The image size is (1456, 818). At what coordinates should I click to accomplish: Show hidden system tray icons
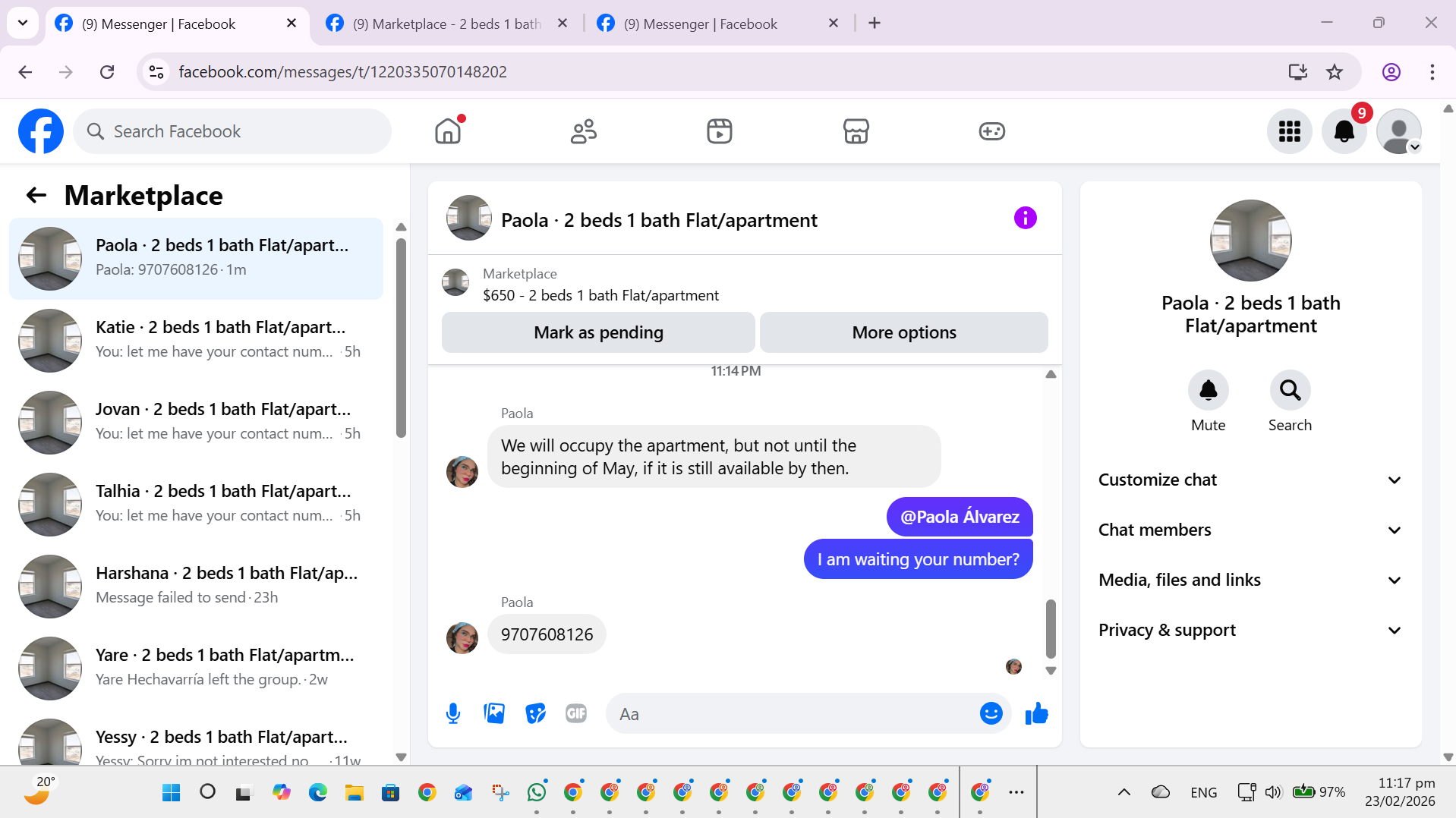[1124, 792]
